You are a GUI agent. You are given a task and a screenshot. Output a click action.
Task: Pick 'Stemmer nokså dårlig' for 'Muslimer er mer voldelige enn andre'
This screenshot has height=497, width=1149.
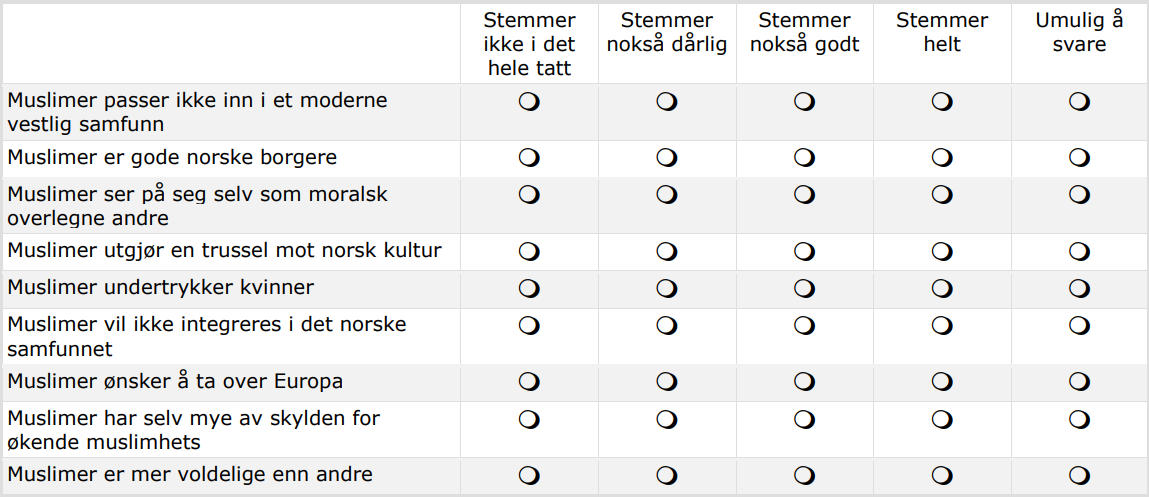tap(666, 475)
